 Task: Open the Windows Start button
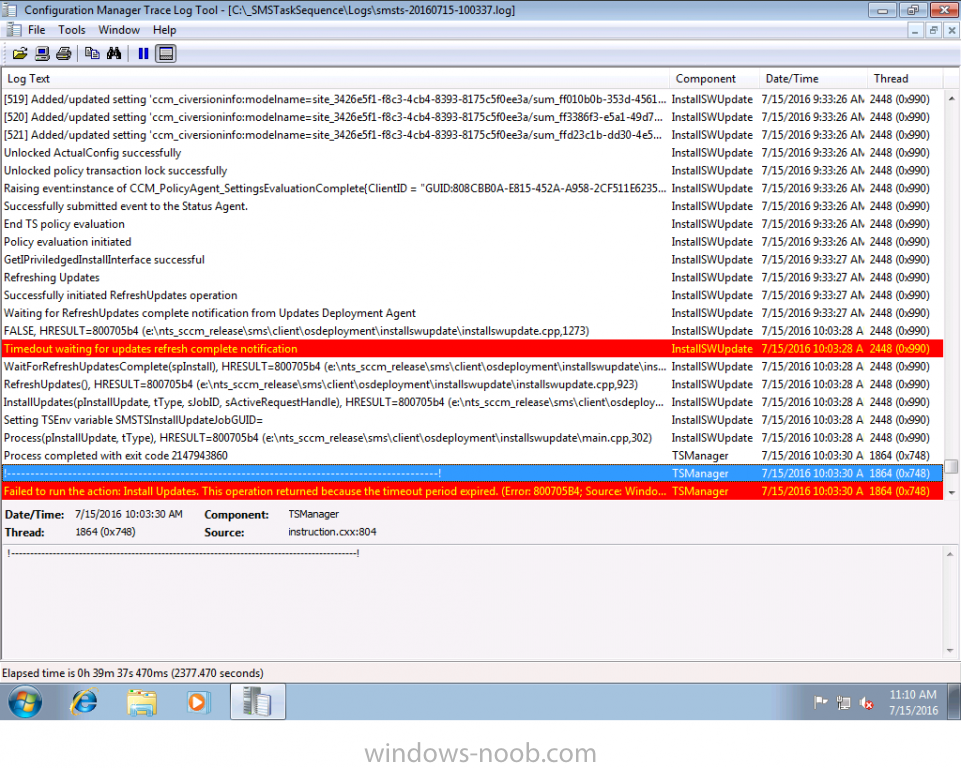[x=25, y=702]
